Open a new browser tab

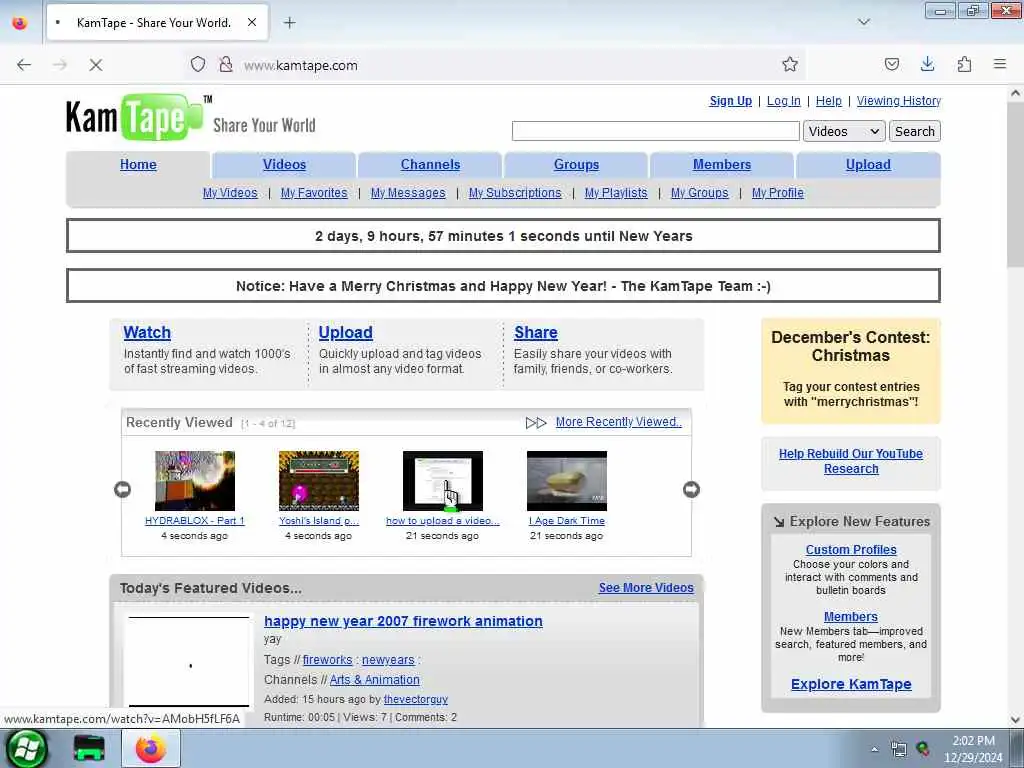tap(289, 23)
